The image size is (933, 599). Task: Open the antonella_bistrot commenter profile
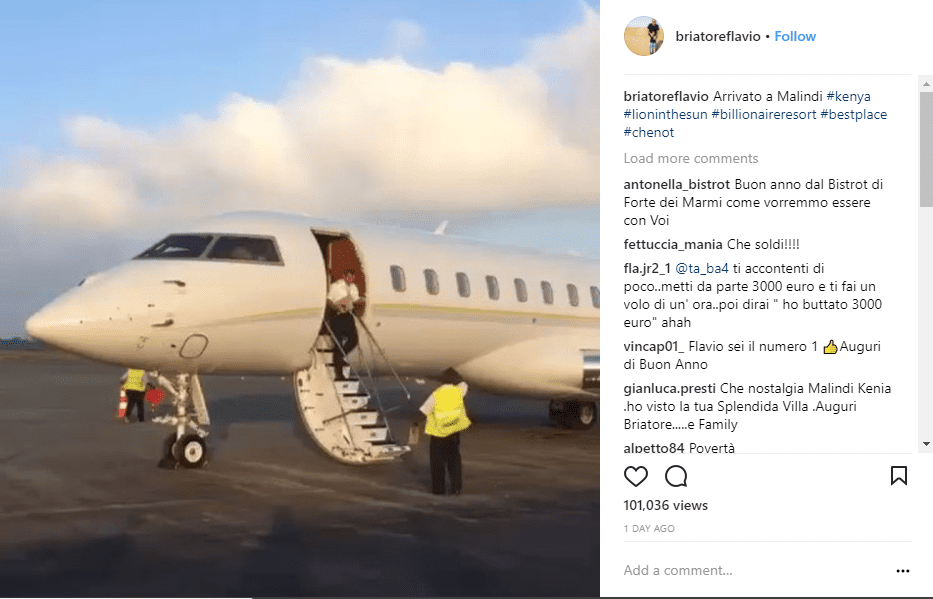point(677,184)
